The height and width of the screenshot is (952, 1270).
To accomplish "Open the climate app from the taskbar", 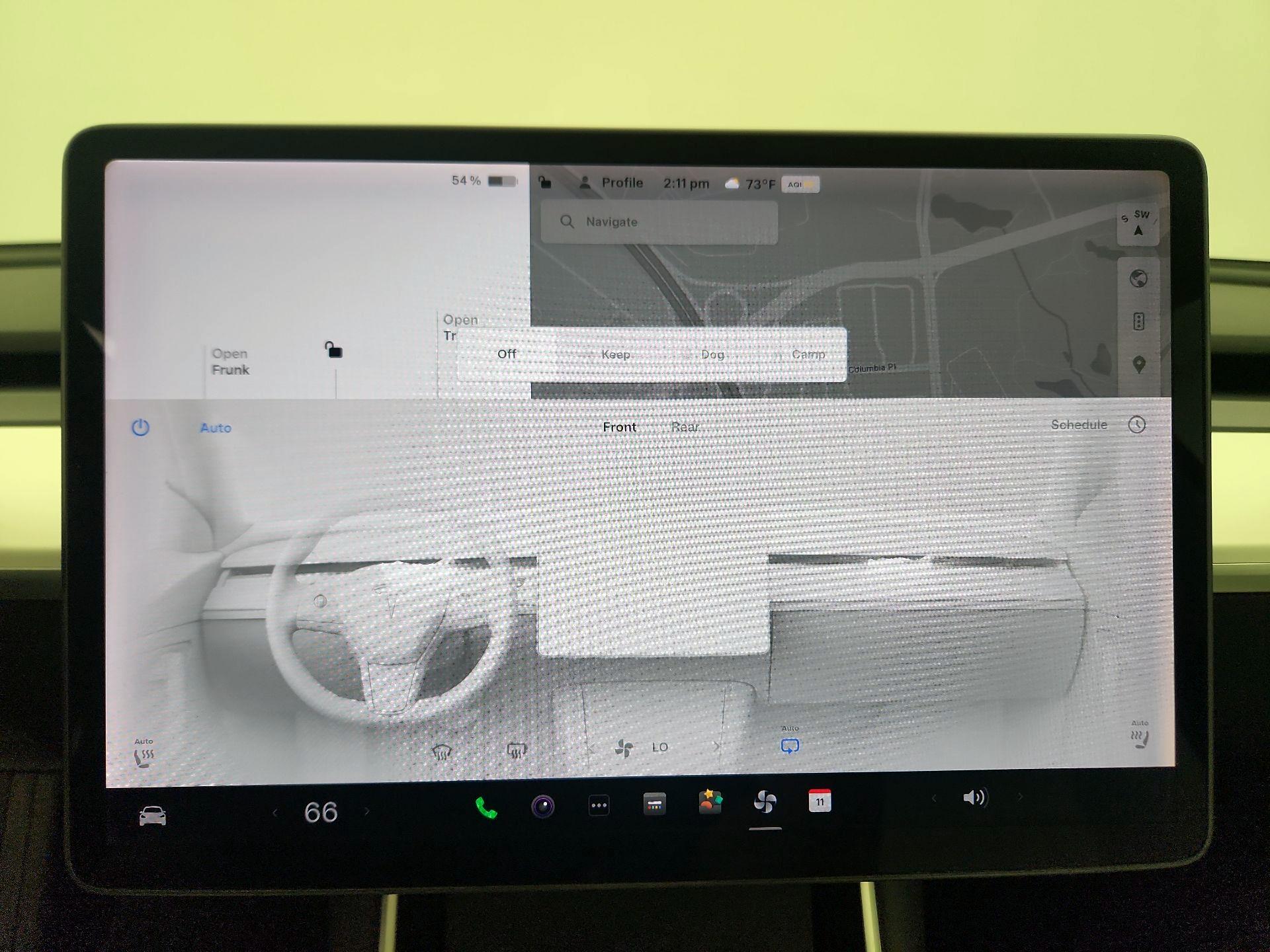I will pyautogui.click(x=764, y=803).
